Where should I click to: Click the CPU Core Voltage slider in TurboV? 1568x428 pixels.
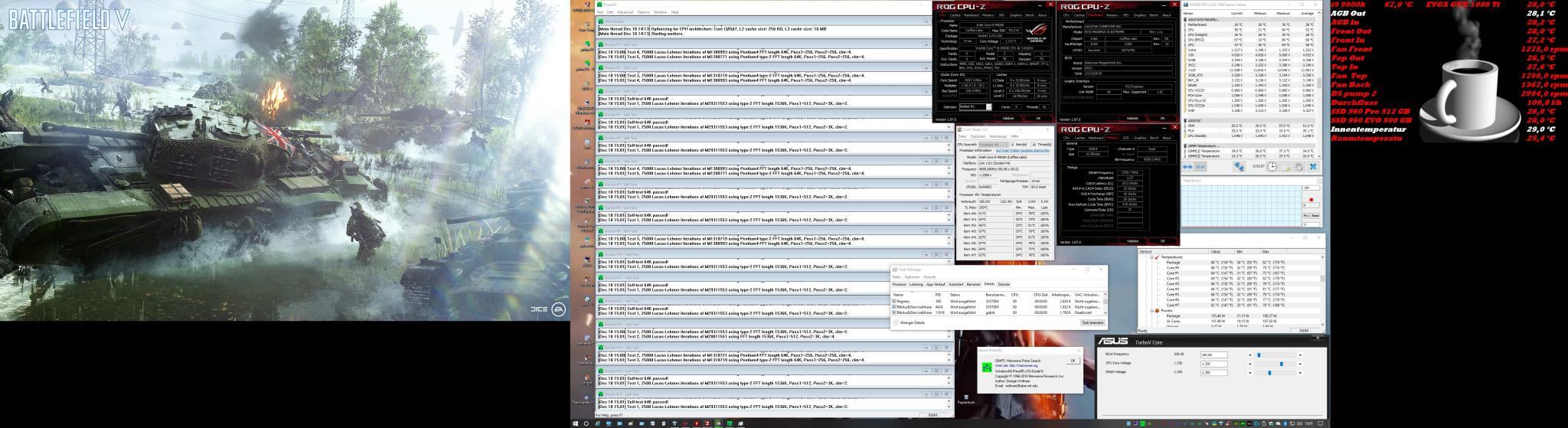[1276, 364]
